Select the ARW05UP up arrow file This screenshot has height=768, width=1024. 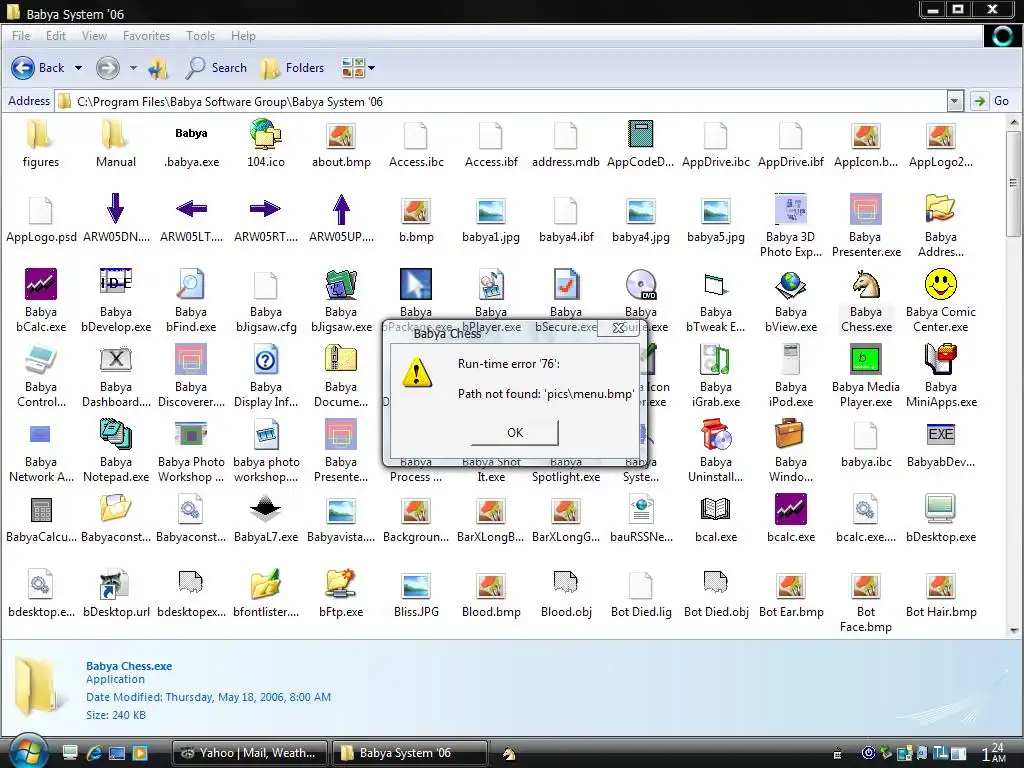point(341,219)
